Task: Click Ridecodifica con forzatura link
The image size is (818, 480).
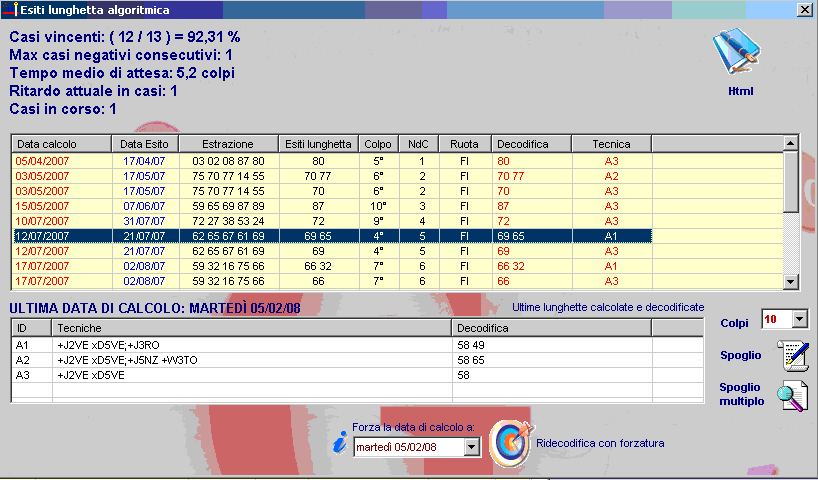Action: coord(600,443)
